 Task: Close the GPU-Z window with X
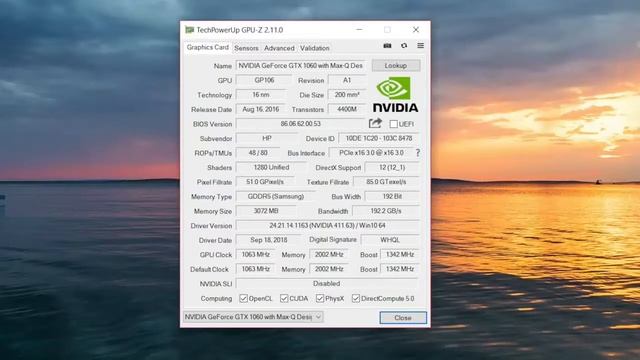point(416,30)
